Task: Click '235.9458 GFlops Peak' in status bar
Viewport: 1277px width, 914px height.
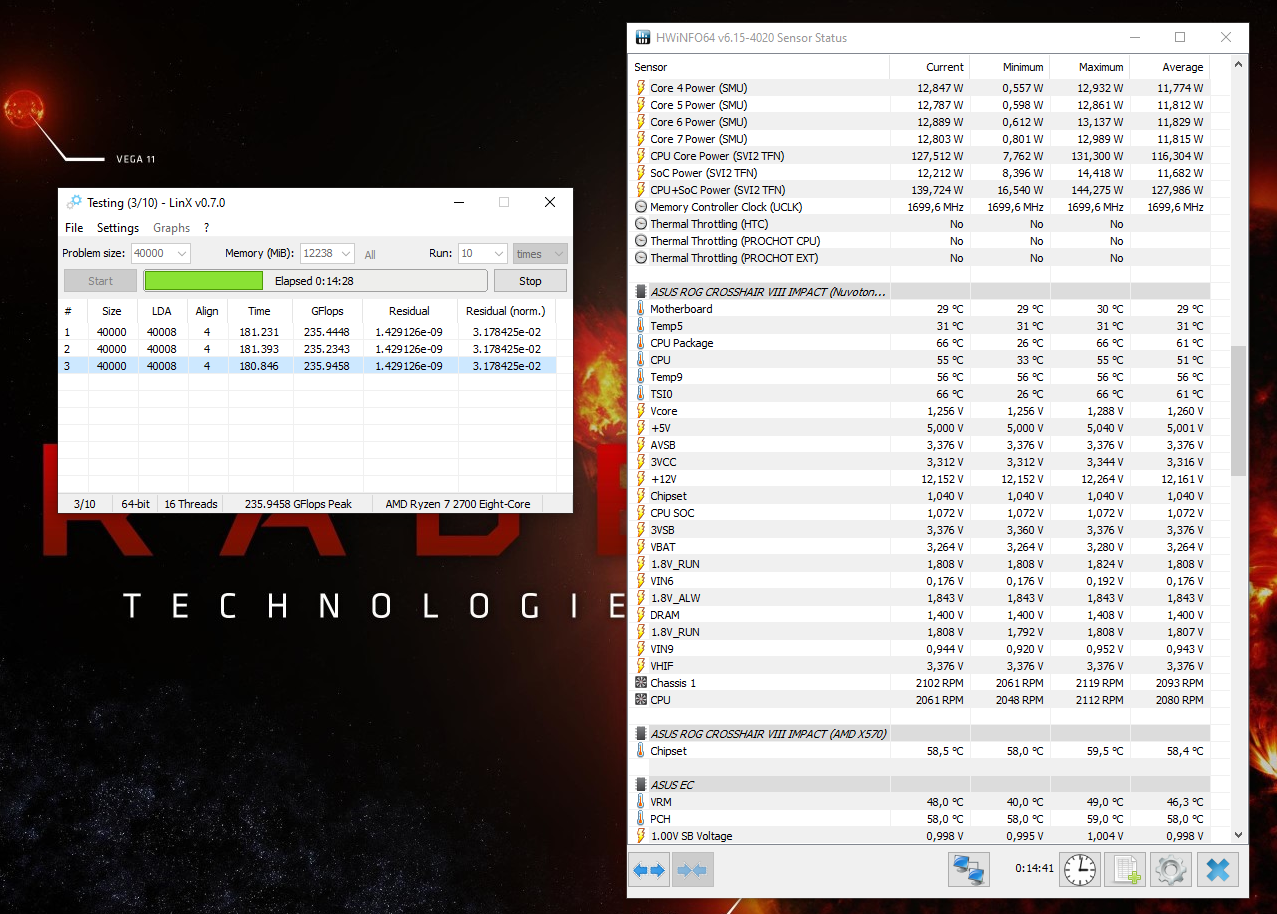Action: tap(298, 504)
